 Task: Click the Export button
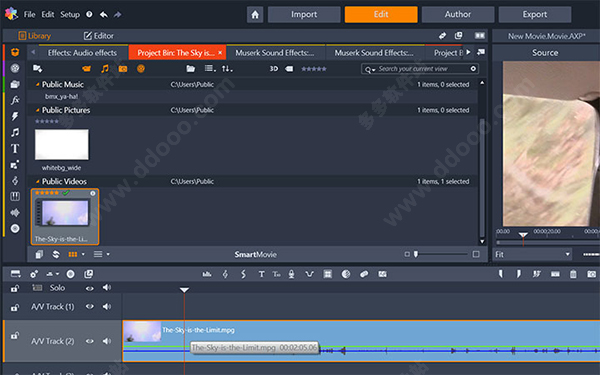535,15
